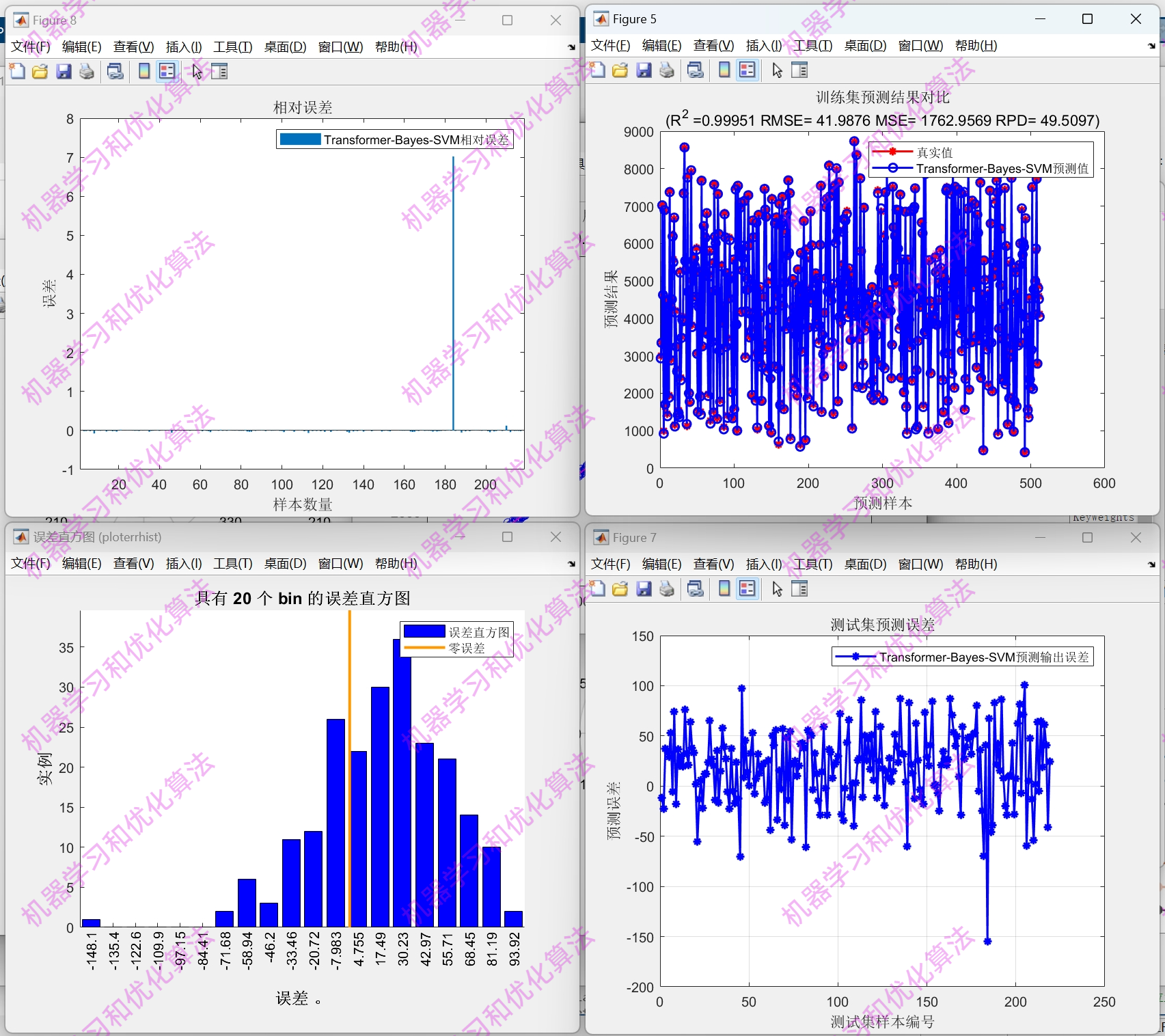1165x1036 pixels.
Task: Open the 插入(I) menu in Figure 5
Action: coord(763,46)
